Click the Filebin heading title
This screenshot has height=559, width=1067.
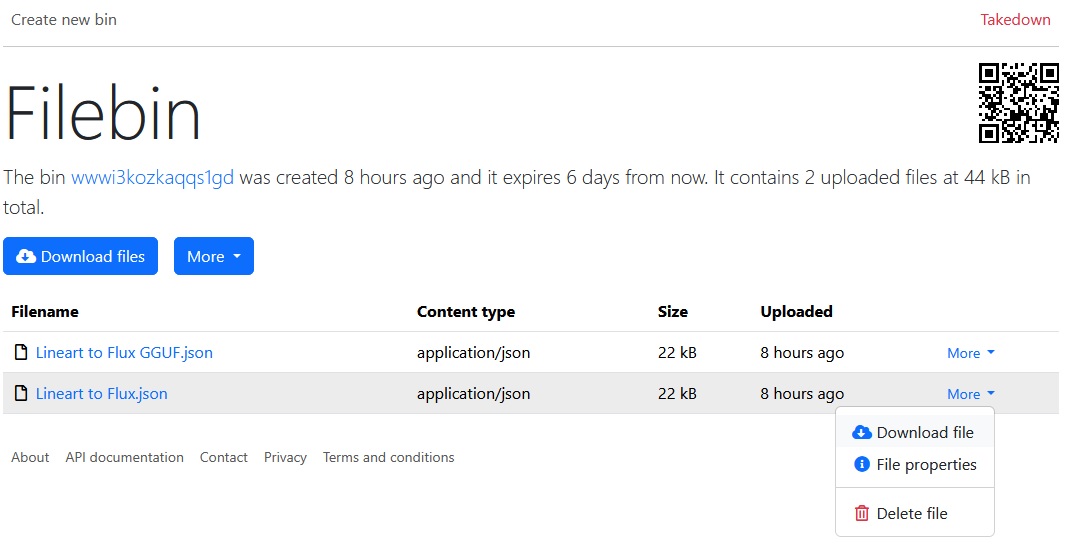click(x=103, y=113)
